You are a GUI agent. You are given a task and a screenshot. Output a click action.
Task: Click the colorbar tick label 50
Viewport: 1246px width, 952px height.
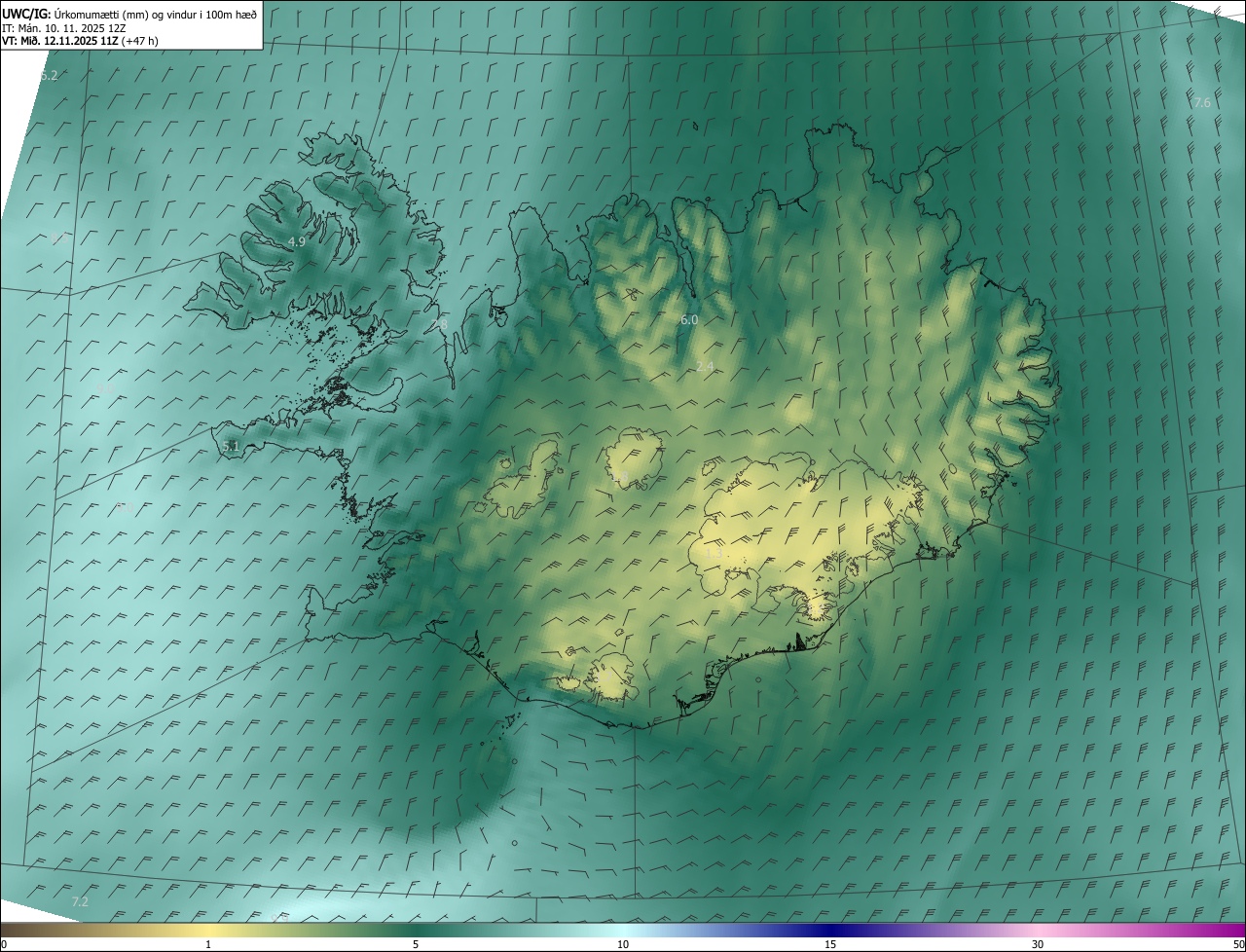point(1237,945)
